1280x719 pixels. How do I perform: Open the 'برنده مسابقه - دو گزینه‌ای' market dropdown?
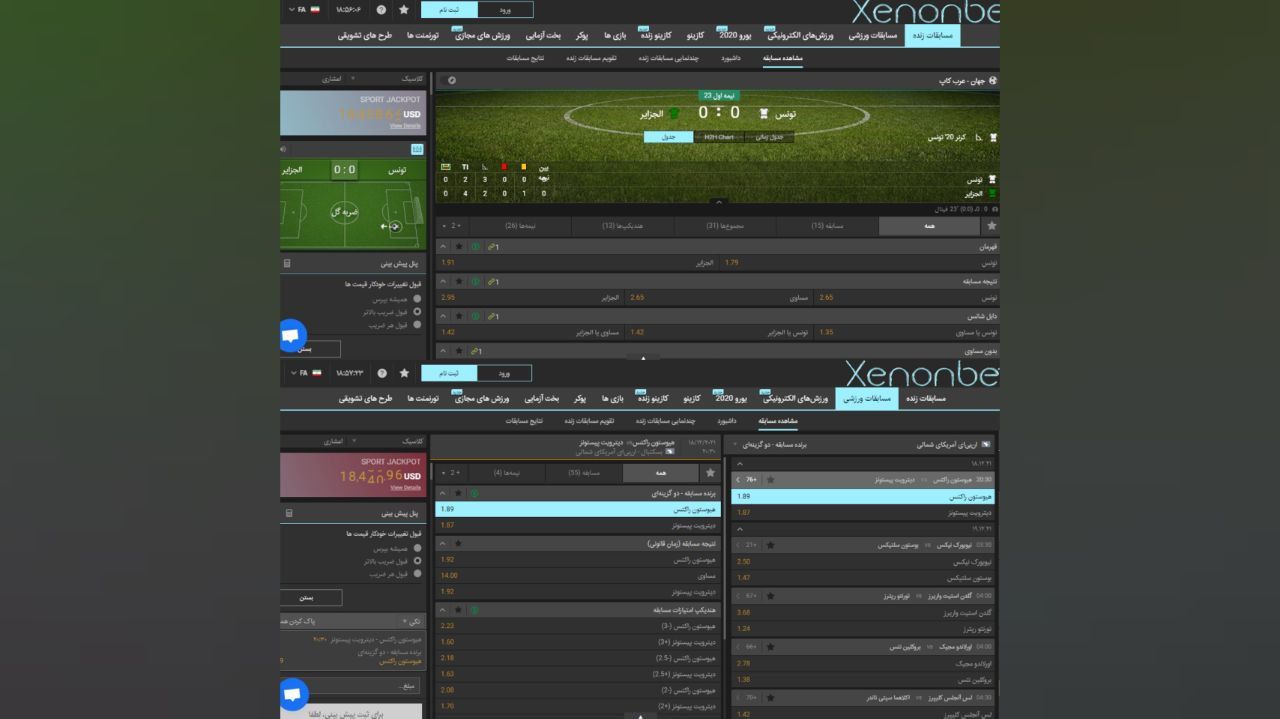(x=737, y=444)
